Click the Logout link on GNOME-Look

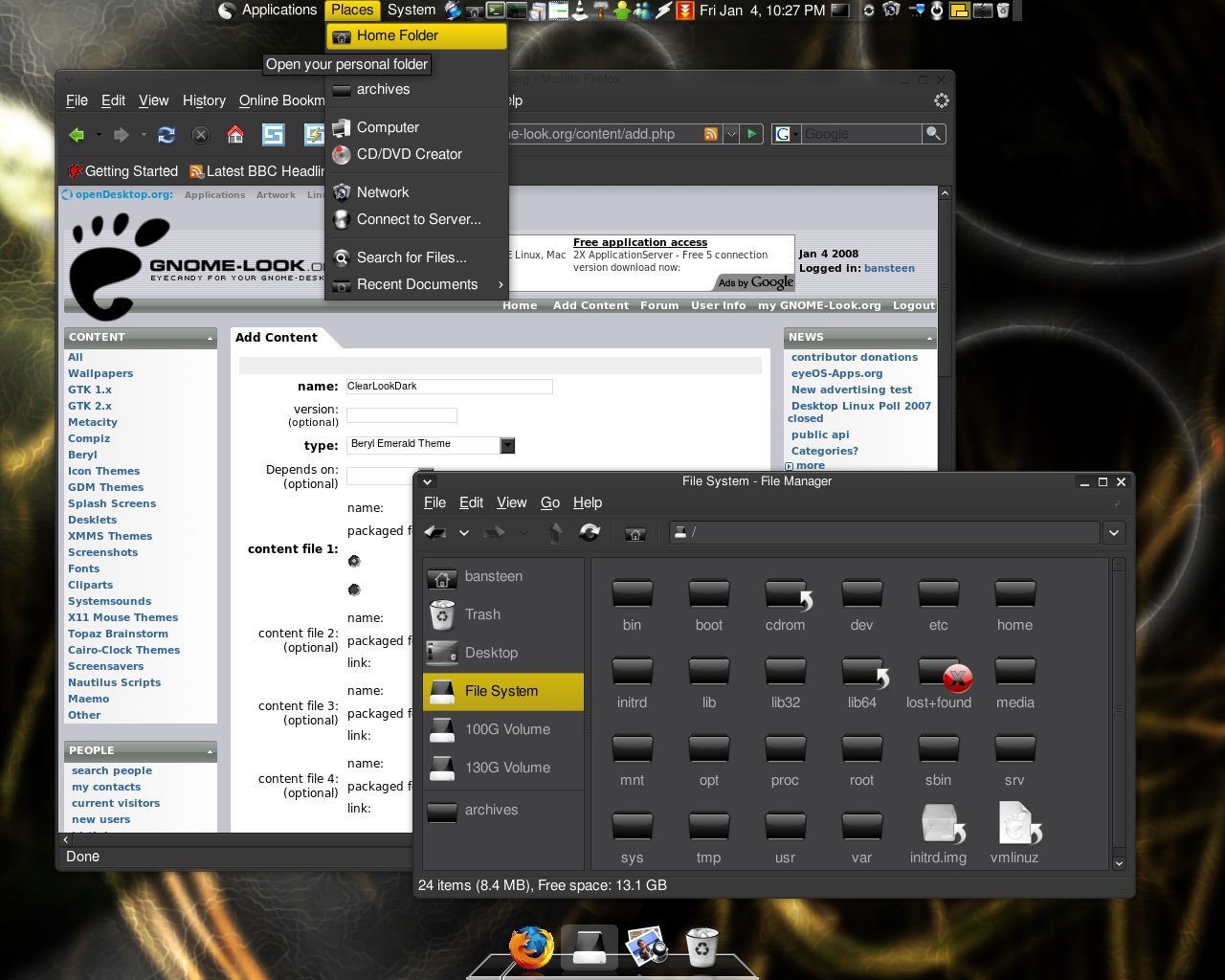coord(914,305)
